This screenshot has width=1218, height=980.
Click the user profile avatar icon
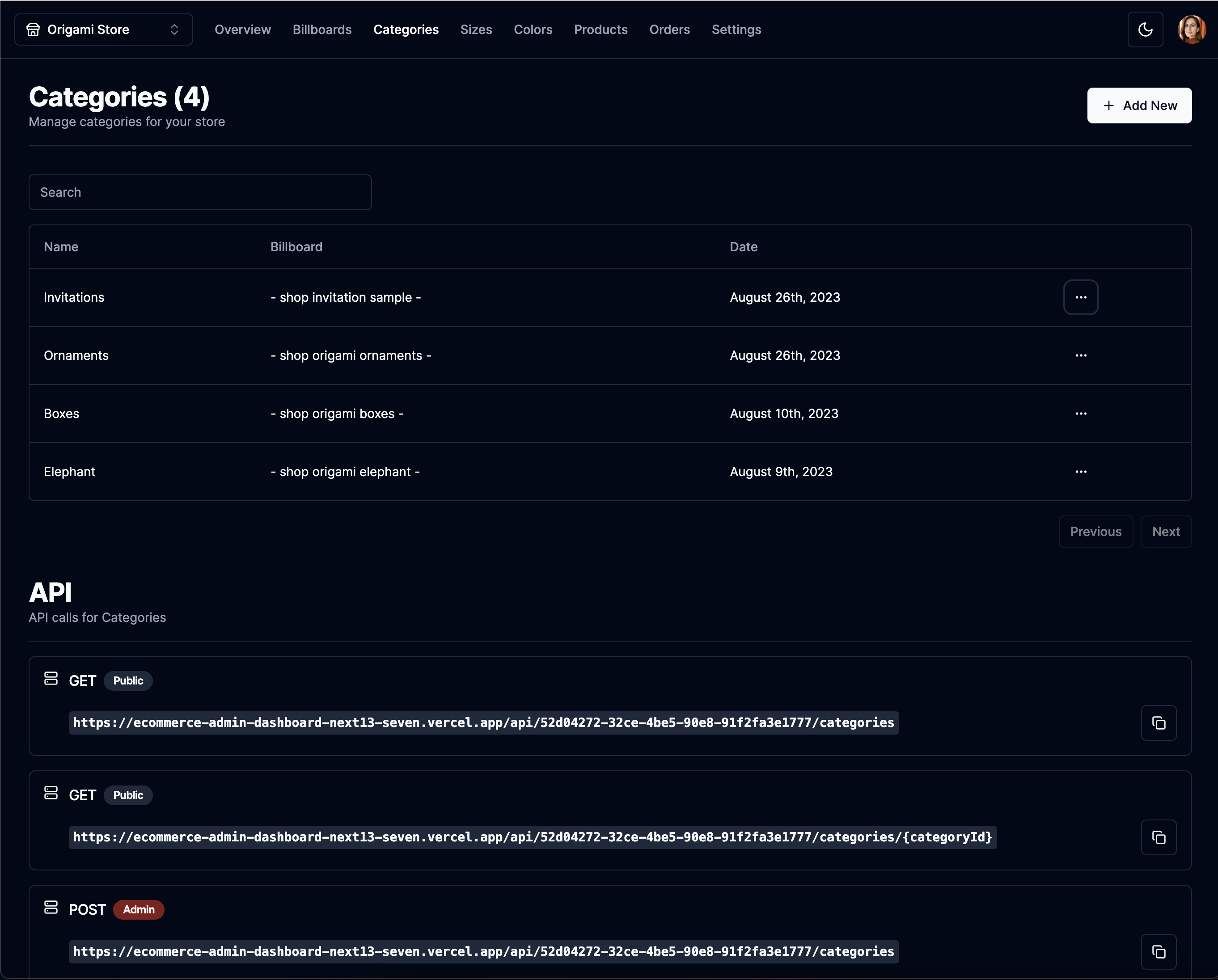click(1191, 30)
